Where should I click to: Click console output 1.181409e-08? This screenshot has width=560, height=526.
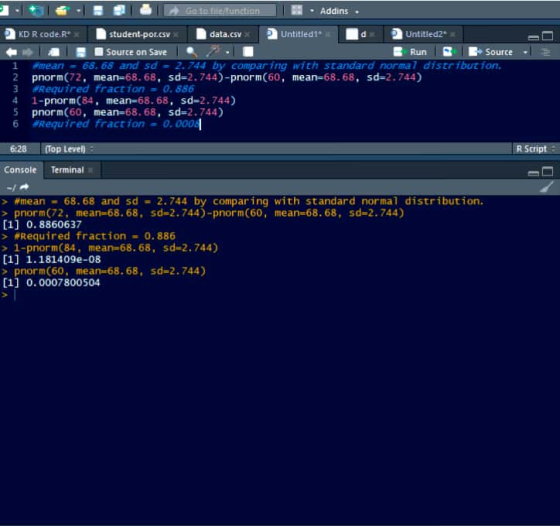(63, 260)
